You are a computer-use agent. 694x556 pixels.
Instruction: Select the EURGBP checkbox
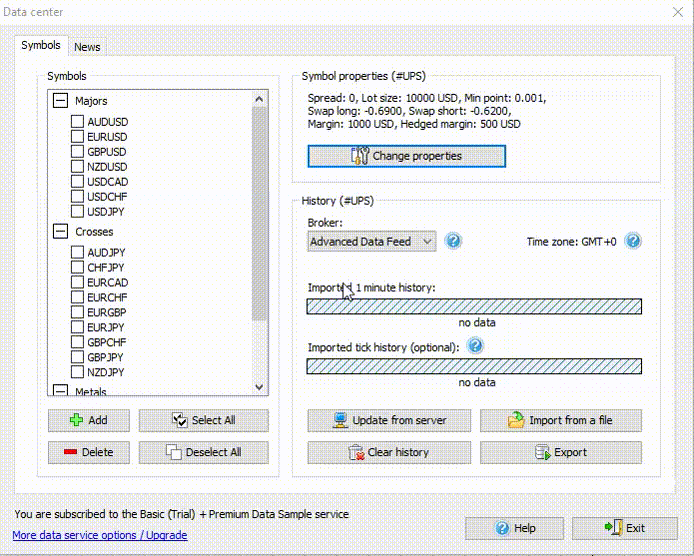pyautogui.click(x=77, y=312)
